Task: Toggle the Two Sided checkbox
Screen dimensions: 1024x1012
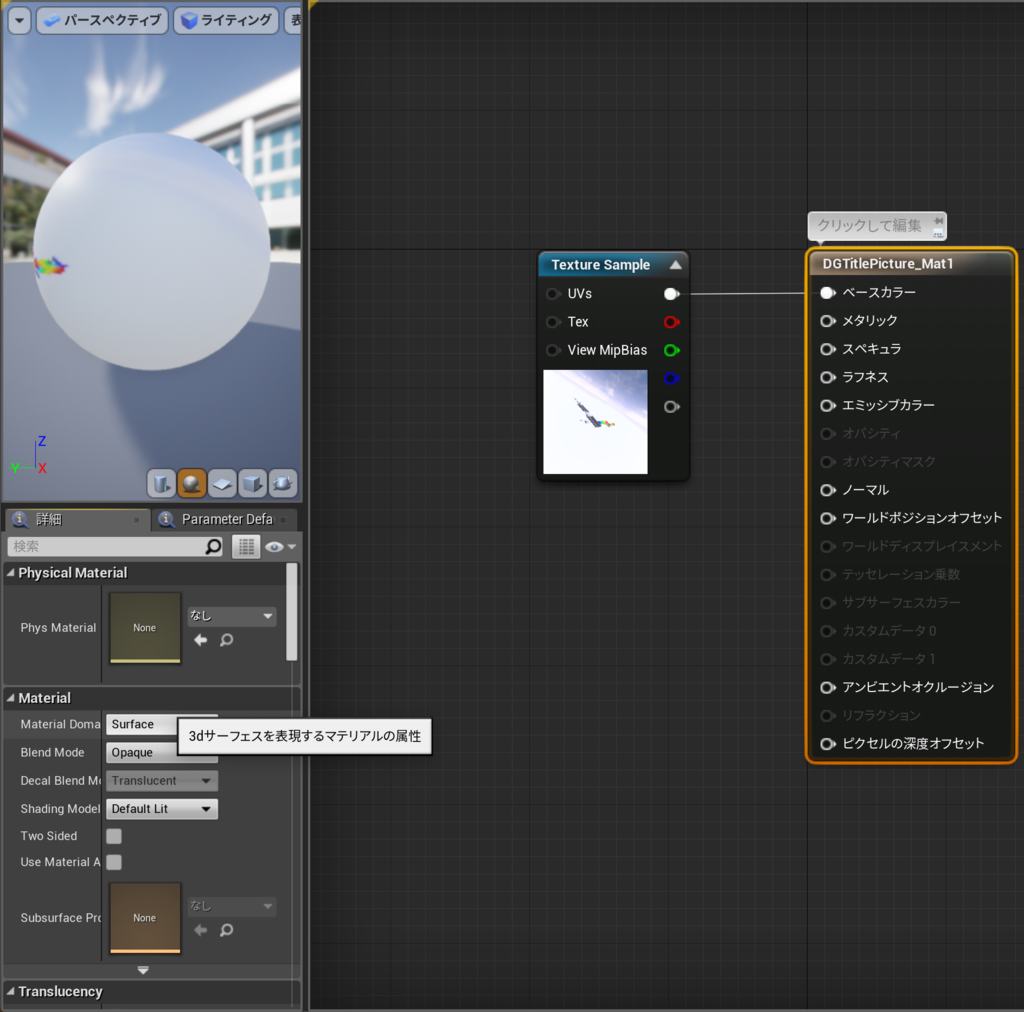Action: coord(114,836)
